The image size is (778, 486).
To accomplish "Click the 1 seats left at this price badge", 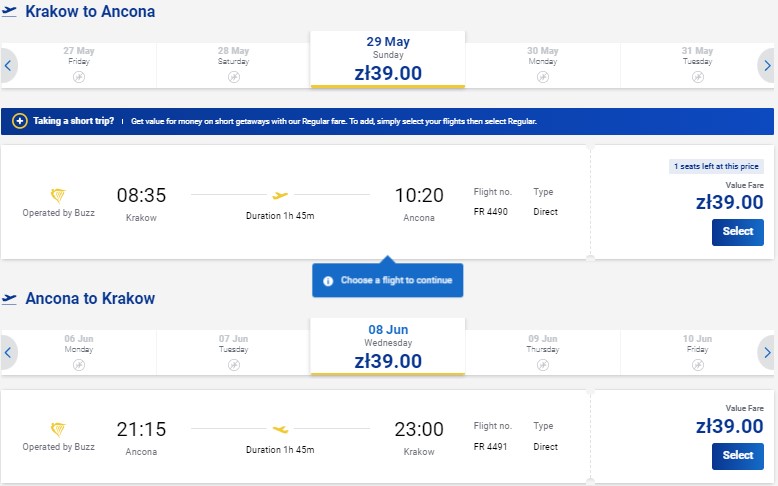I will coord(716,166).
